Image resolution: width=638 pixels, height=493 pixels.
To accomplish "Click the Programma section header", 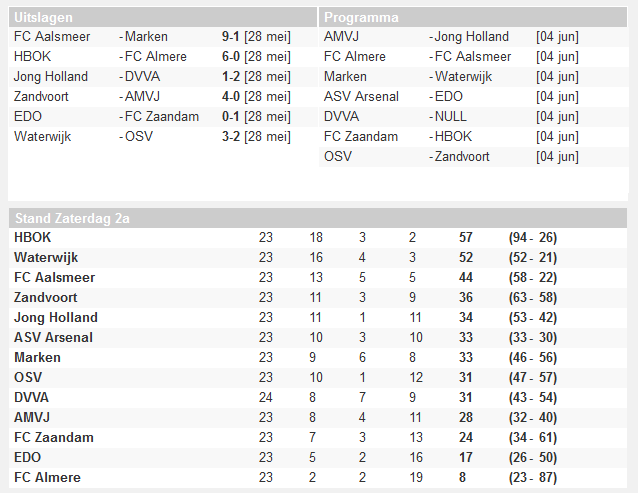I will pos(361,17).
